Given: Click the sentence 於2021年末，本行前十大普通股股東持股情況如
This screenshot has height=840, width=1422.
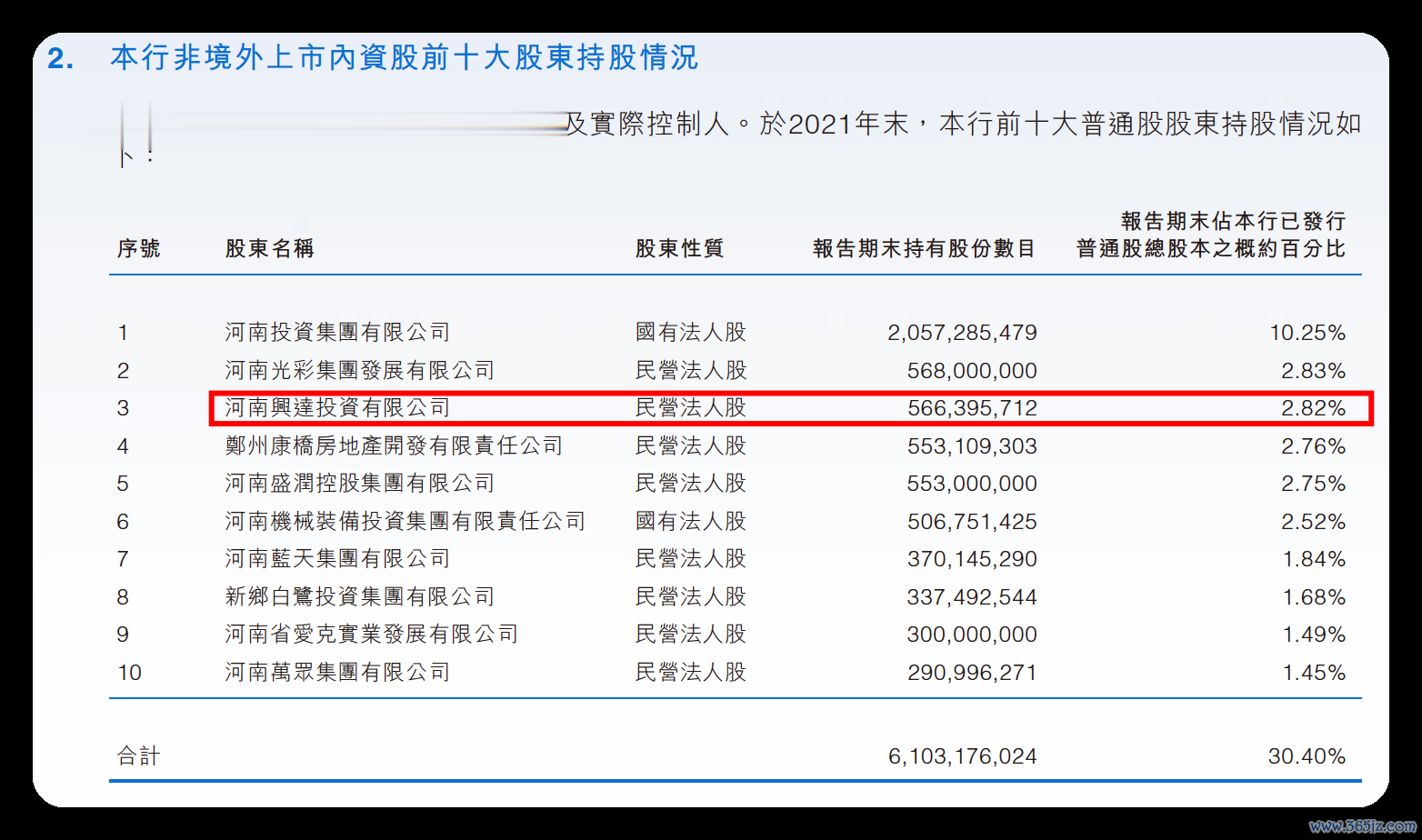Looking at the screenshot, I should 1060,124.
